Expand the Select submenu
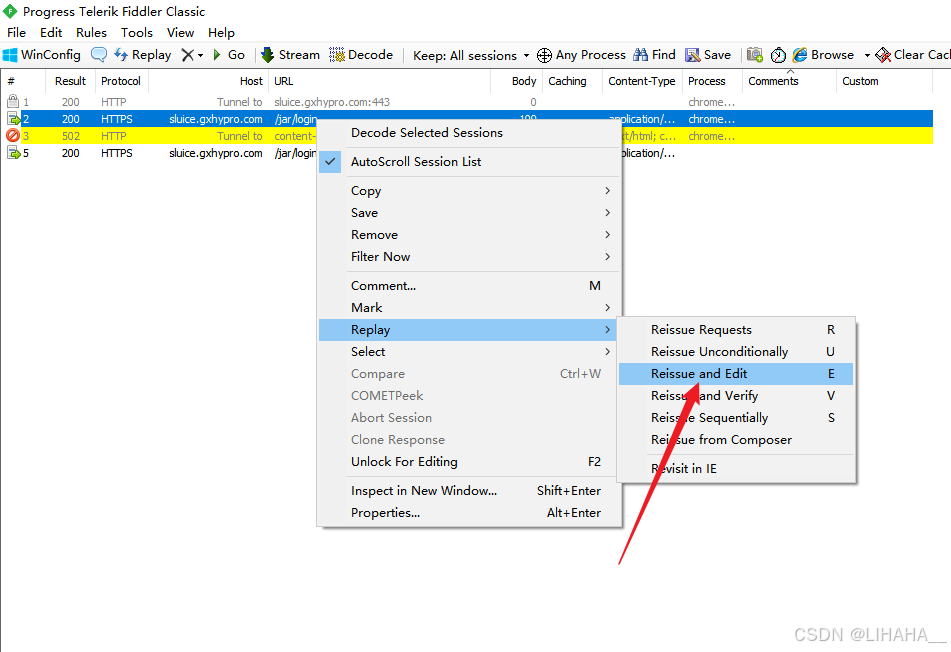The image size is (951, 652). pyautogui.click(x=470, y=352)
